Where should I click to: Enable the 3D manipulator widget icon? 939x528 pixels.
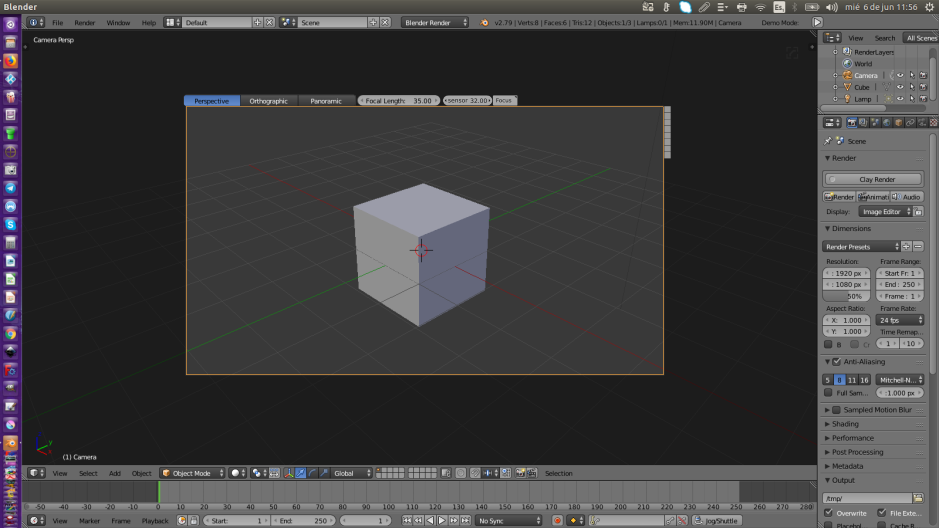289,473
